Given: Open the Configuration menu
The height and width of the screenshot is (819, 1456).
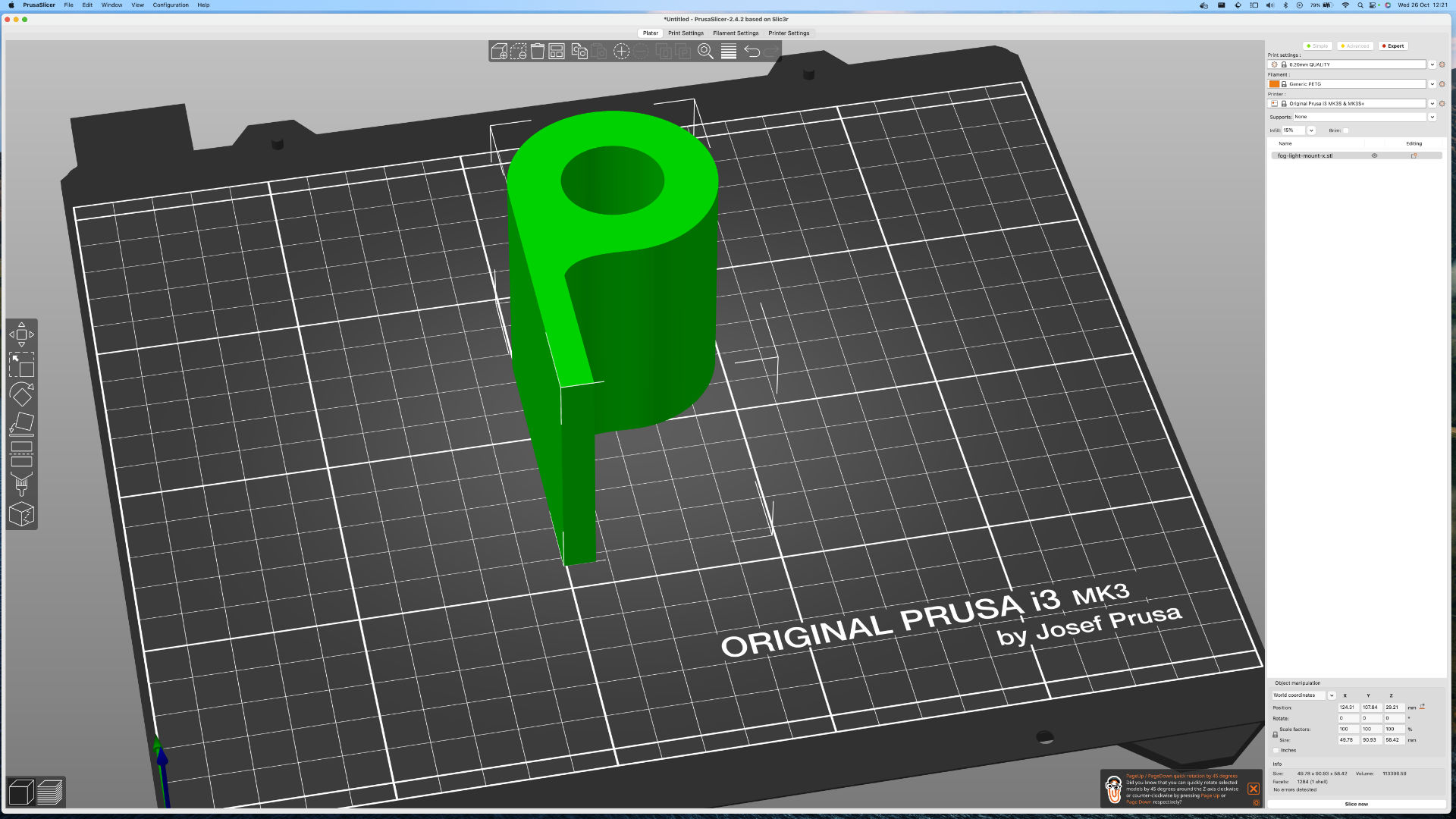Looking at the screenshot, I should coord(170,5).
